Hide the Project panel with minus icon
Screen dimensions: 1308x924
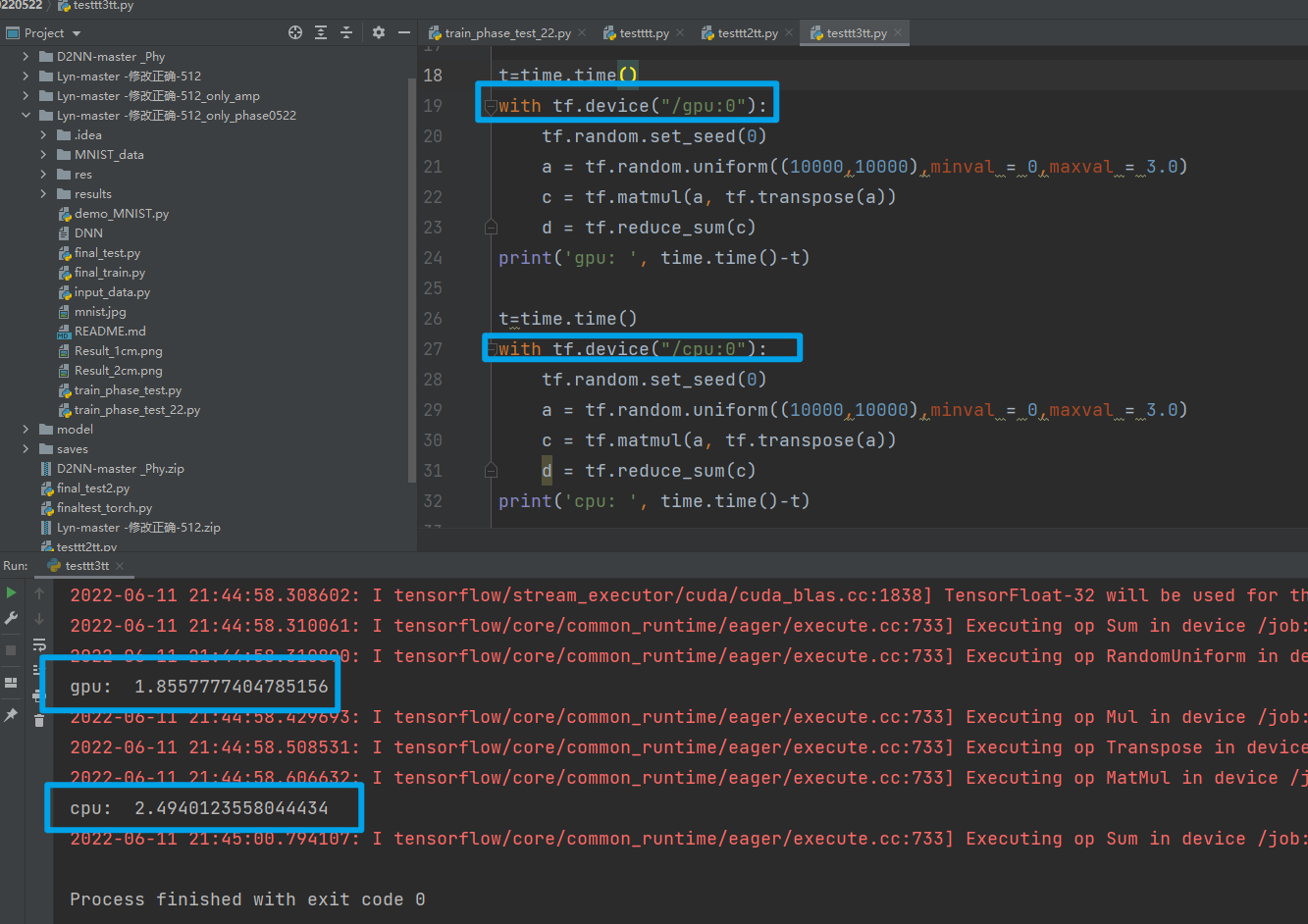coord(404,32)
